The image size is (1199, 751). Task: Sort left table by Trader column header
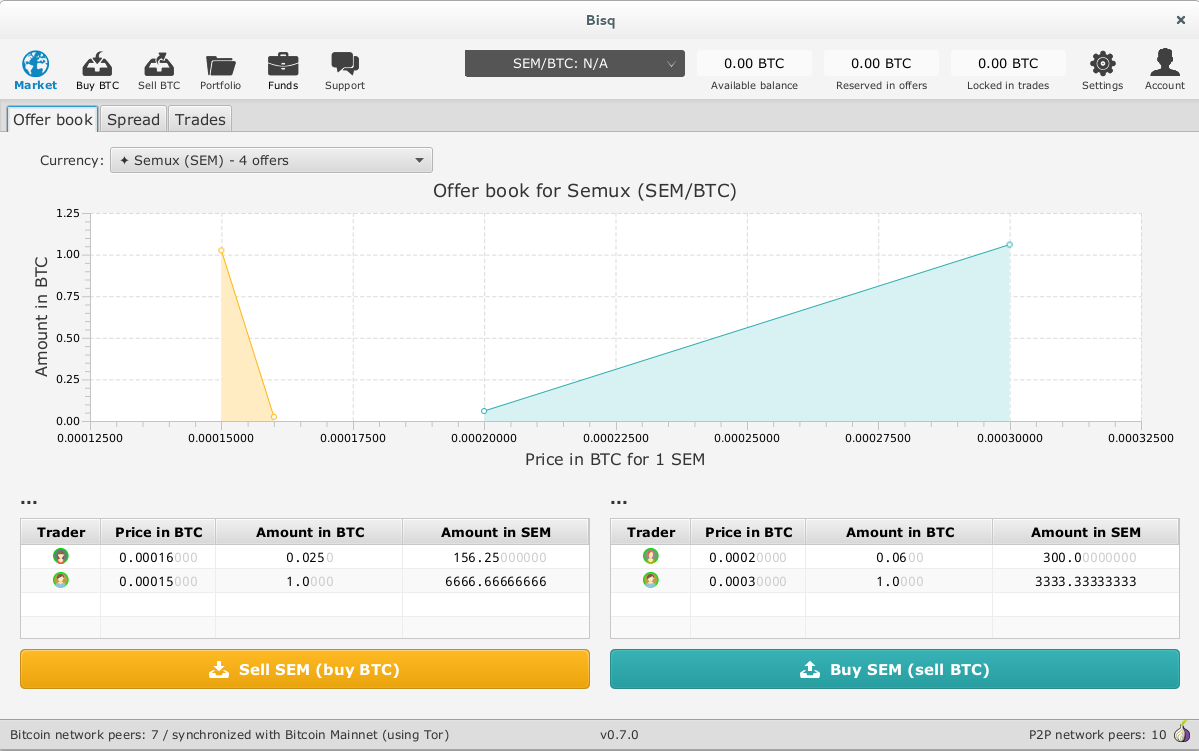click(x=61, y=532)
